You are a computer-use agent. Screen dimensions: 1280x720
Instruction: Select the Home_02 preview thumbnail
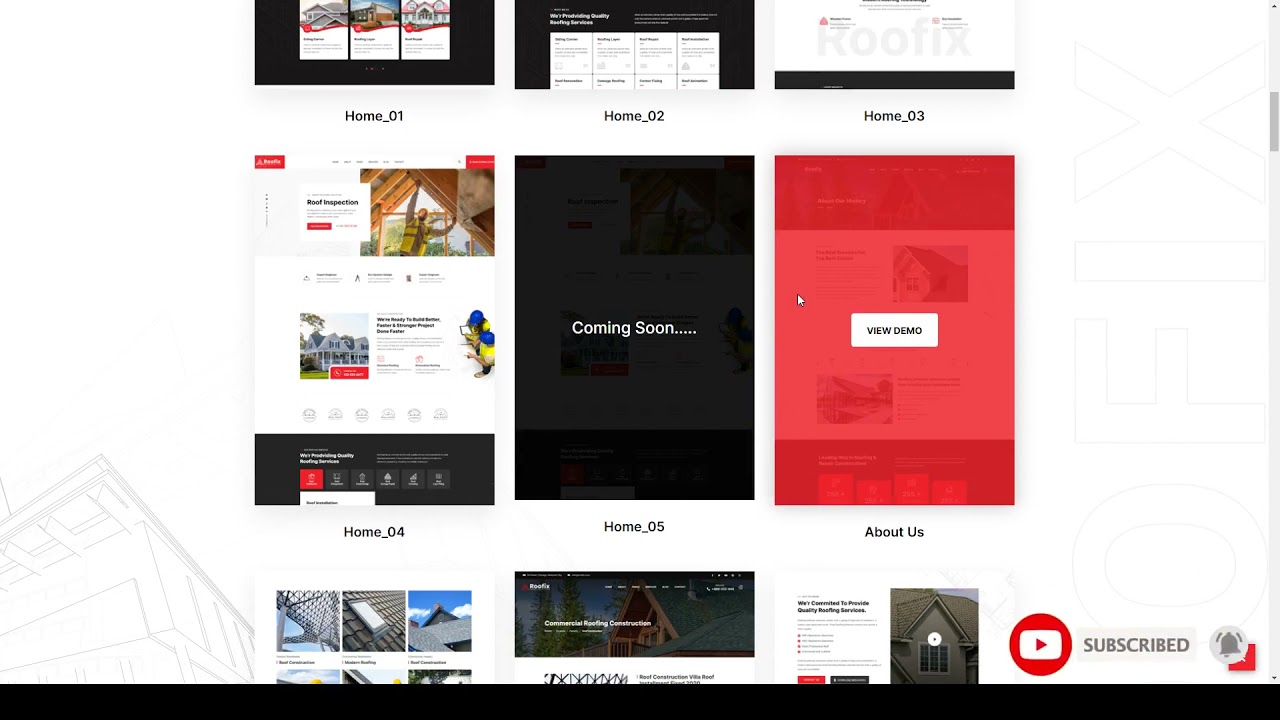(x=634, y=44)
